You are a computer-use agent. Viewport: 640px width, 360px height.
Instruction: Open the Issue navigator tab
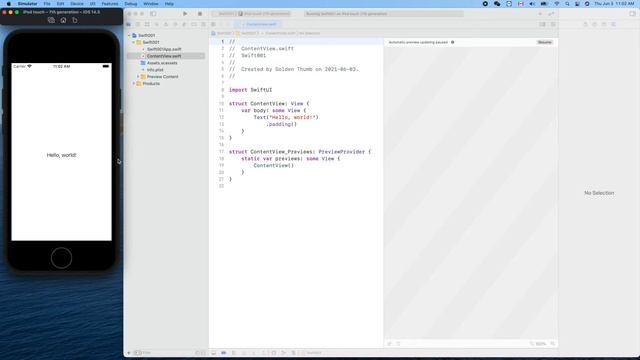(166, 24)
